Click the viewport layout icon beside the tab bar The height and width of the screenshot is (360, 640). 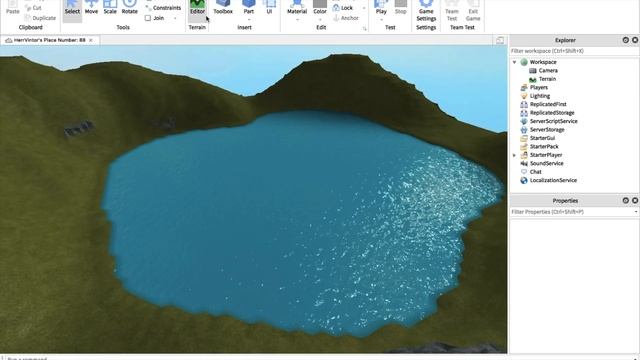coord(500,40)
